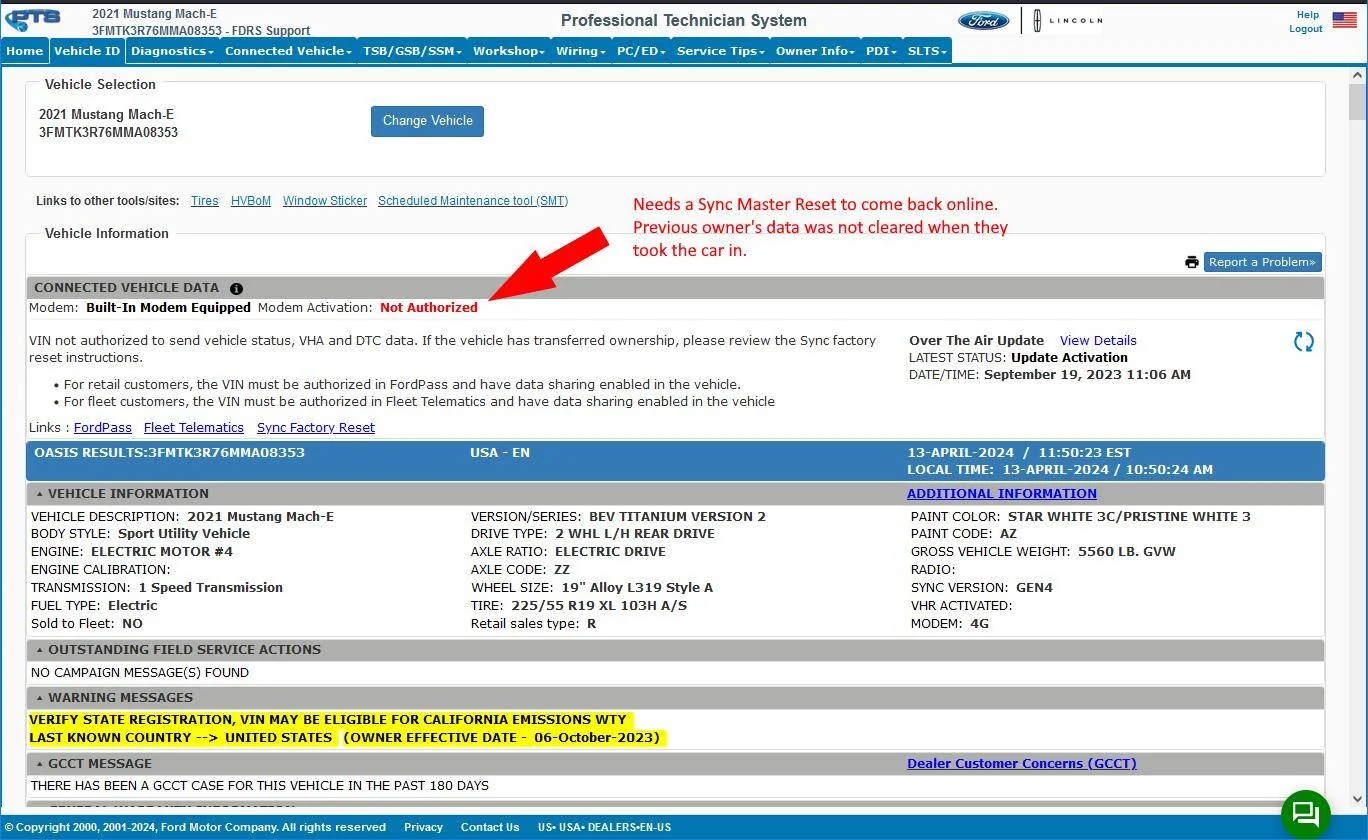
Task: Click the Change Vehicle button
Action: tap(427, 121)
